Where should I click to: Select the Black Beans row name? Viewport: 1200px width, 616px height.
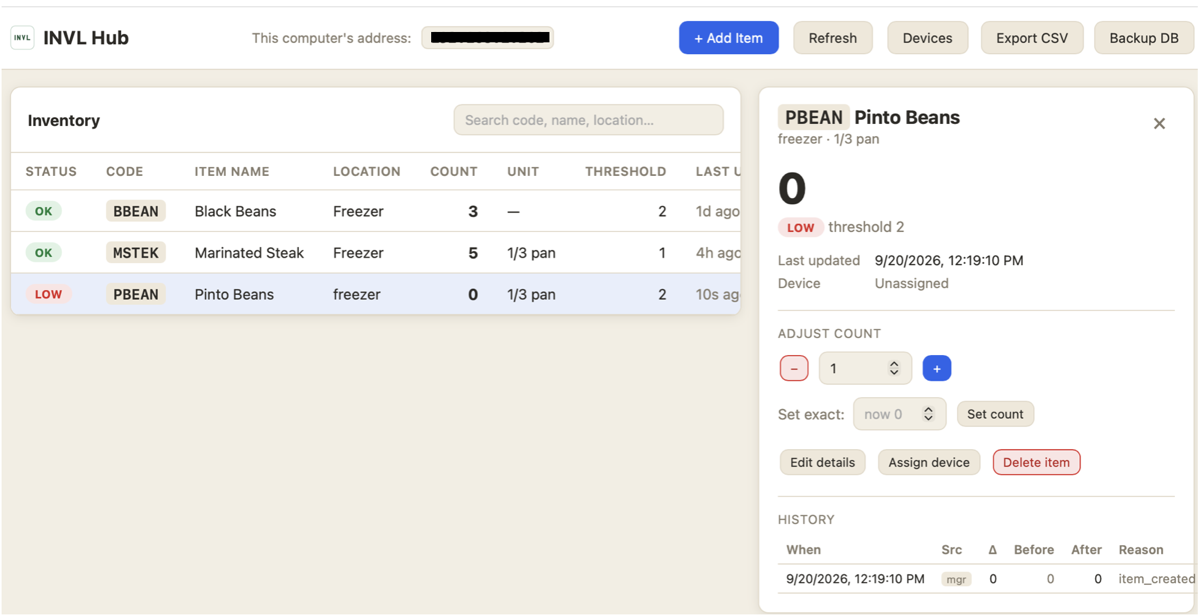coord(236,212)
